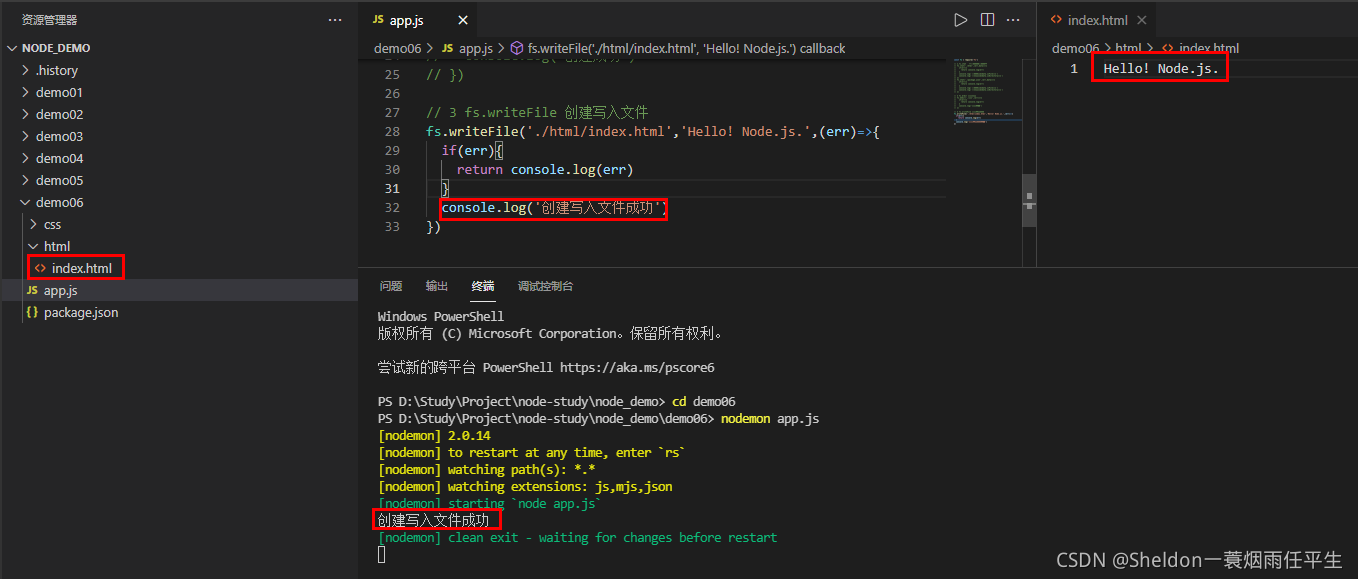Viewport: 1358px width, 579px height.
Task: Open the 问题 (Problems) panel tab
Action: coord(391,286)
